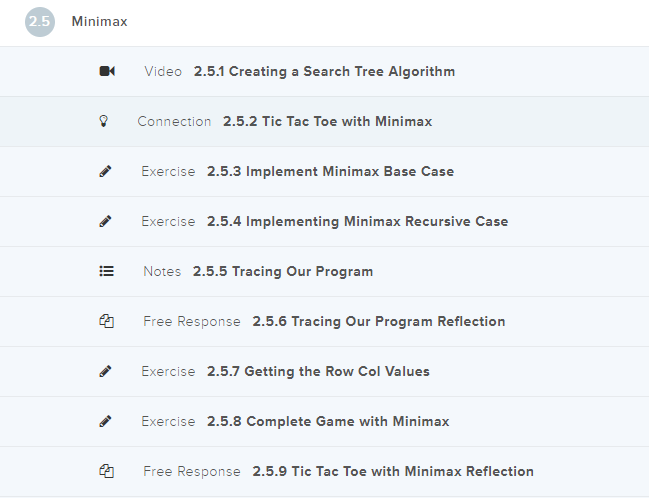Image resolution: width=649 pixels, height=498 pixels.
Task: Click the free response icon for 2.5.9
Action: [x=107, y=471]
